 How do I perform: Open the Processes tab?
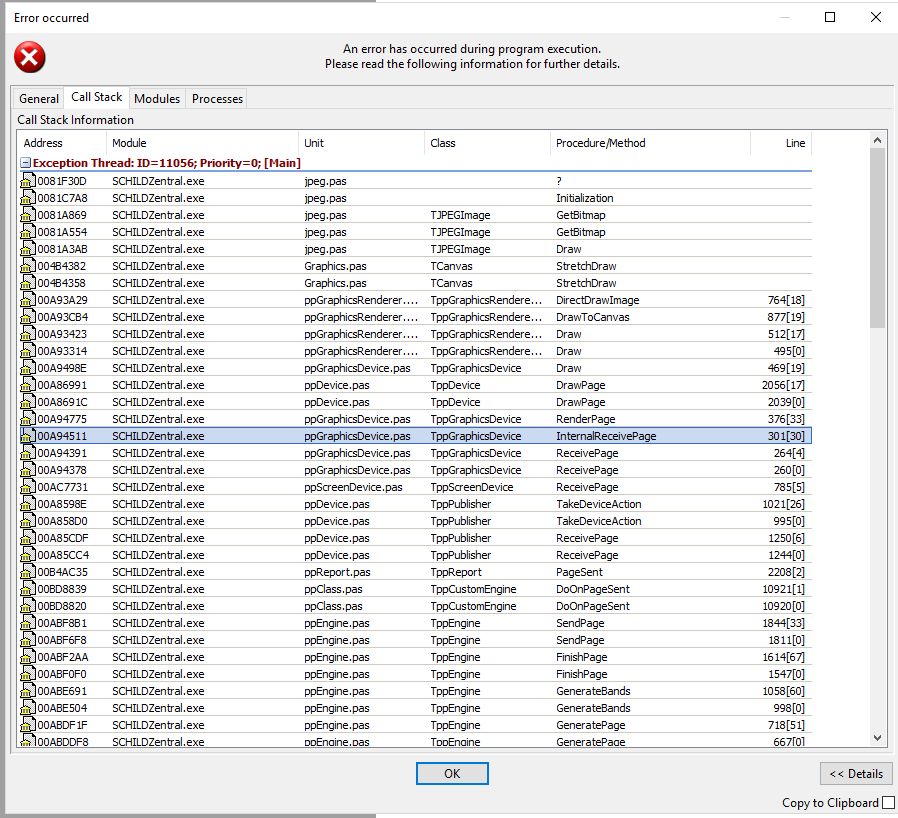(217, 99)
